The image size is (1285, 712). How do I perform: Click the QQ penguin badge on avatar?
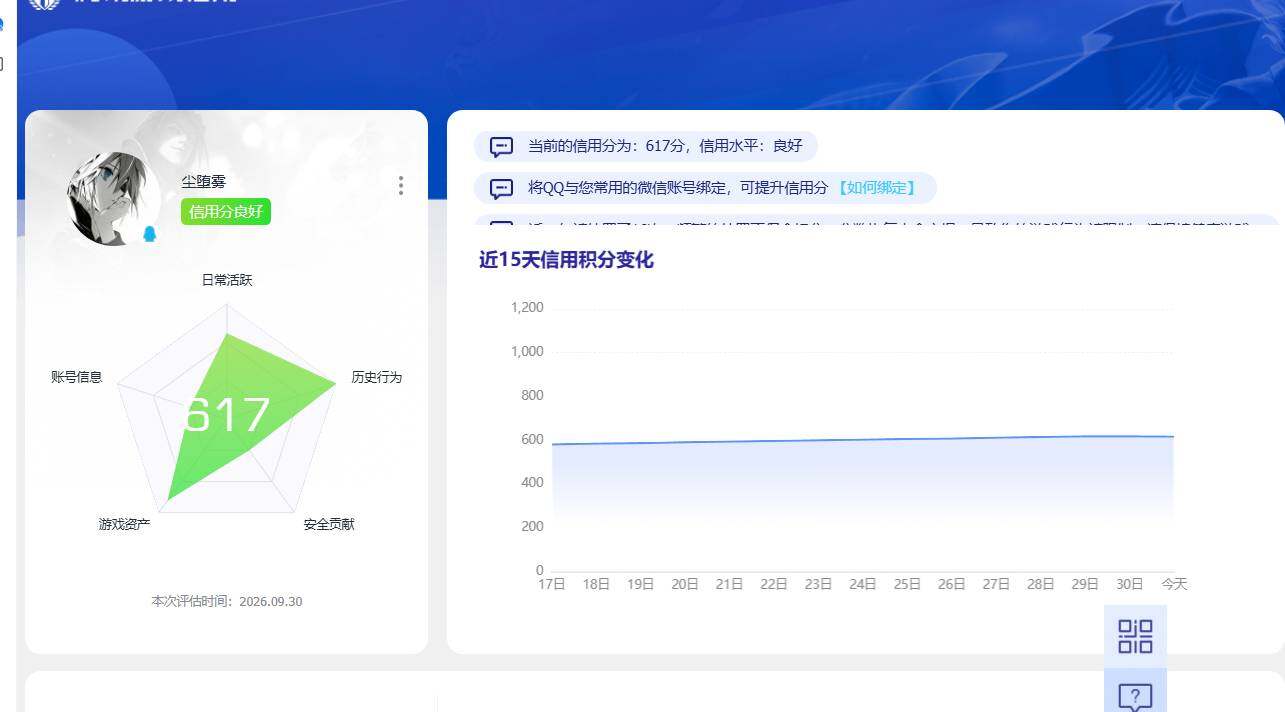[x=150, y=233]
